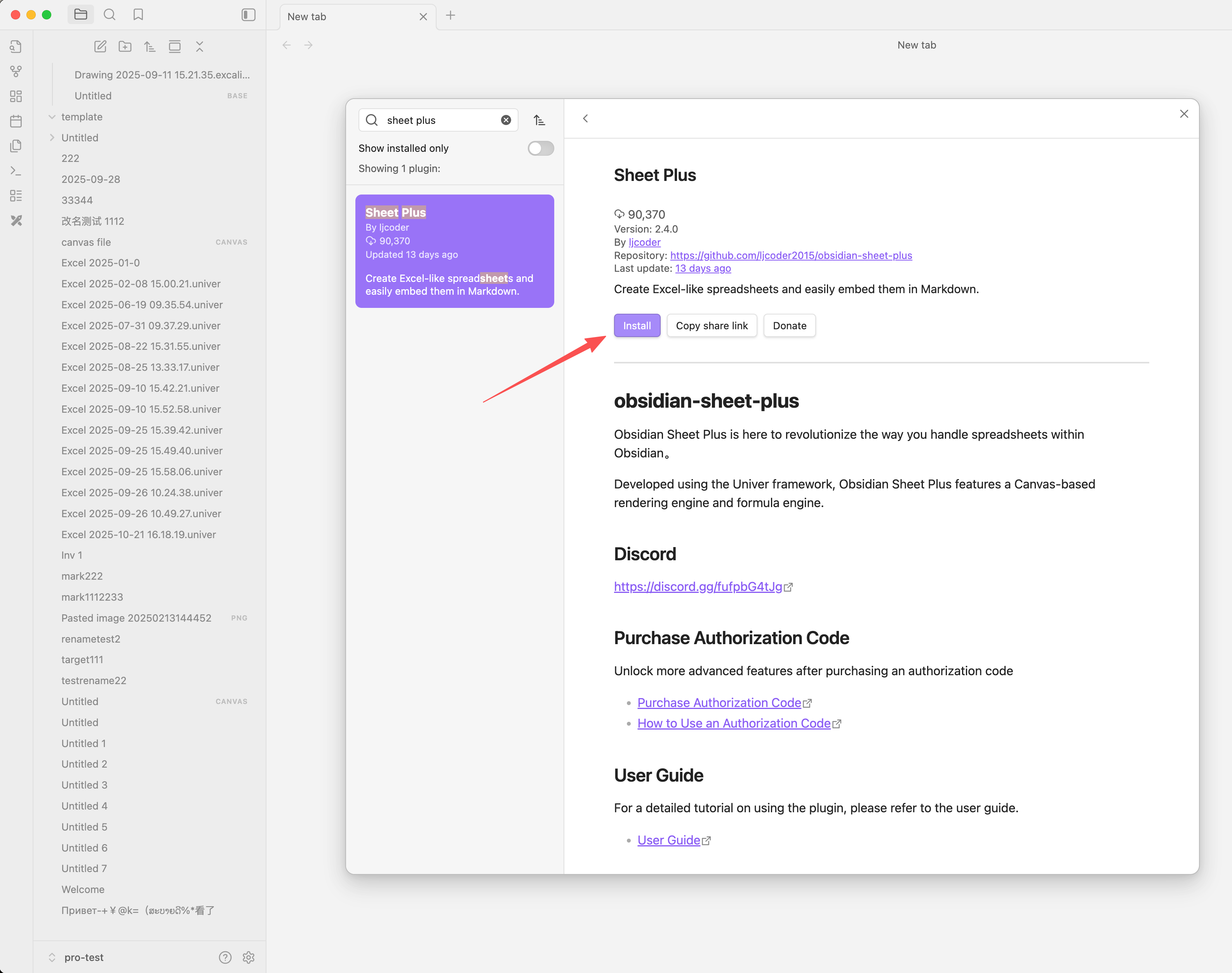This screenshot has height=973, width=1232.
Task: Collapse the template folder
Action: coord(52,117)
